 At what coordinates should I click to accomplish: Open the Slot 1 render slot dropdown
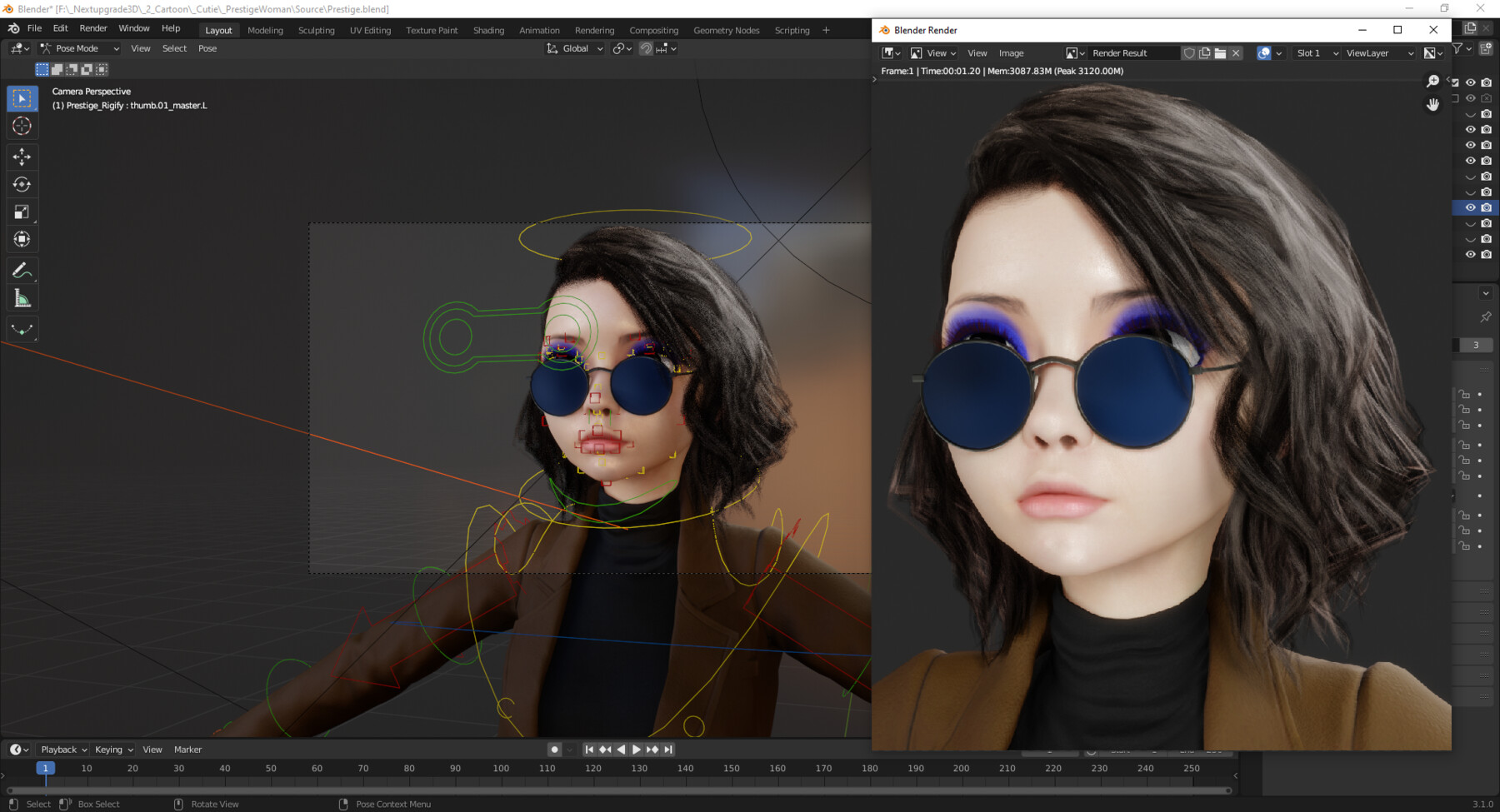click(1315, 52)
